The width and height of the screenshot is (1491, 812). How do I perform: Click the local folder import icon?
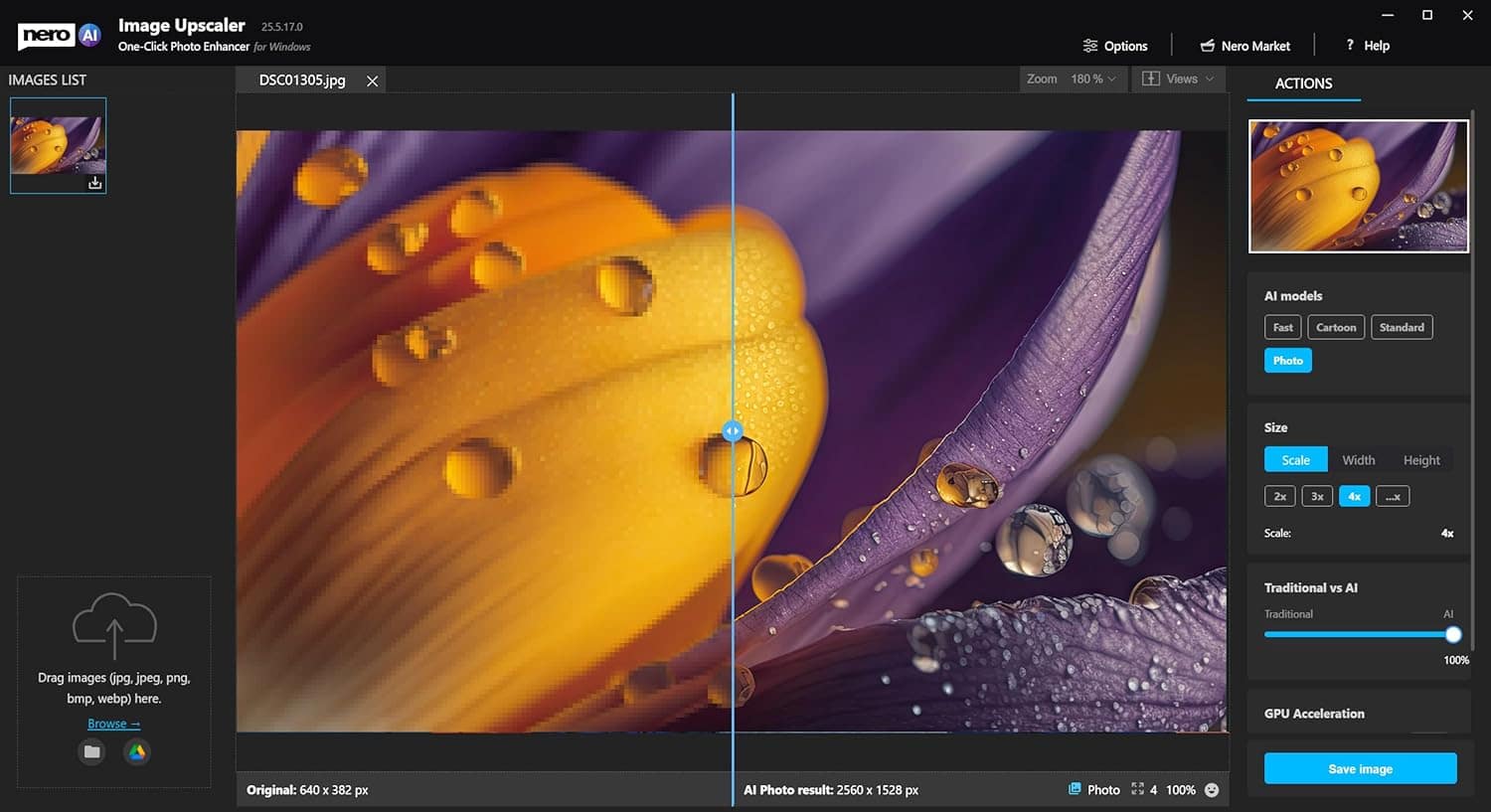click(x=91, y=752)
